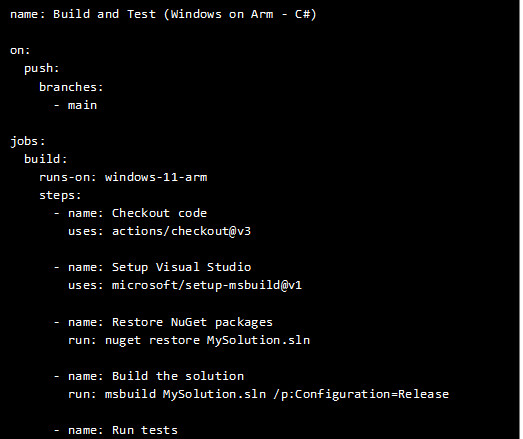Click the 'windows-11-arm' runner value
The image size is (523, 439).
(156, 177)
